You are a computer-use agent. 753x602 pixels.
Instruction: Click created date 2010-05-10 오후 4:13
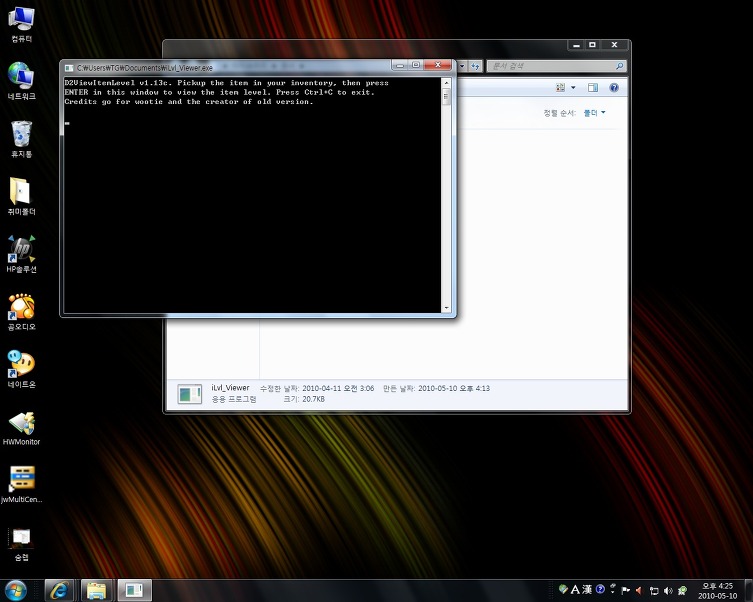coord(454,388)
